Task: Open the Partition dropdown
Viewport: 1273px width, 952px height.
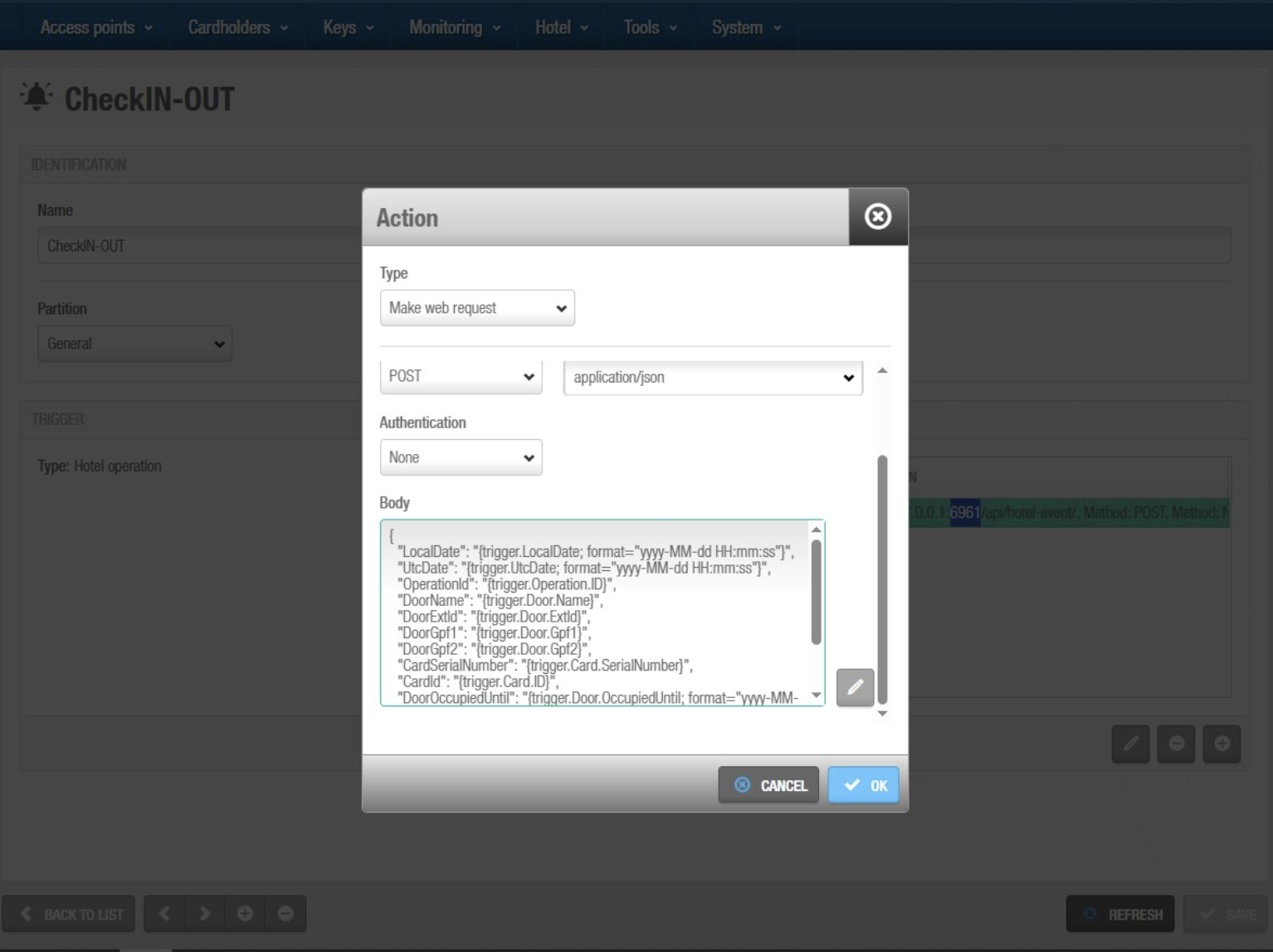Action: coord(134,344)
